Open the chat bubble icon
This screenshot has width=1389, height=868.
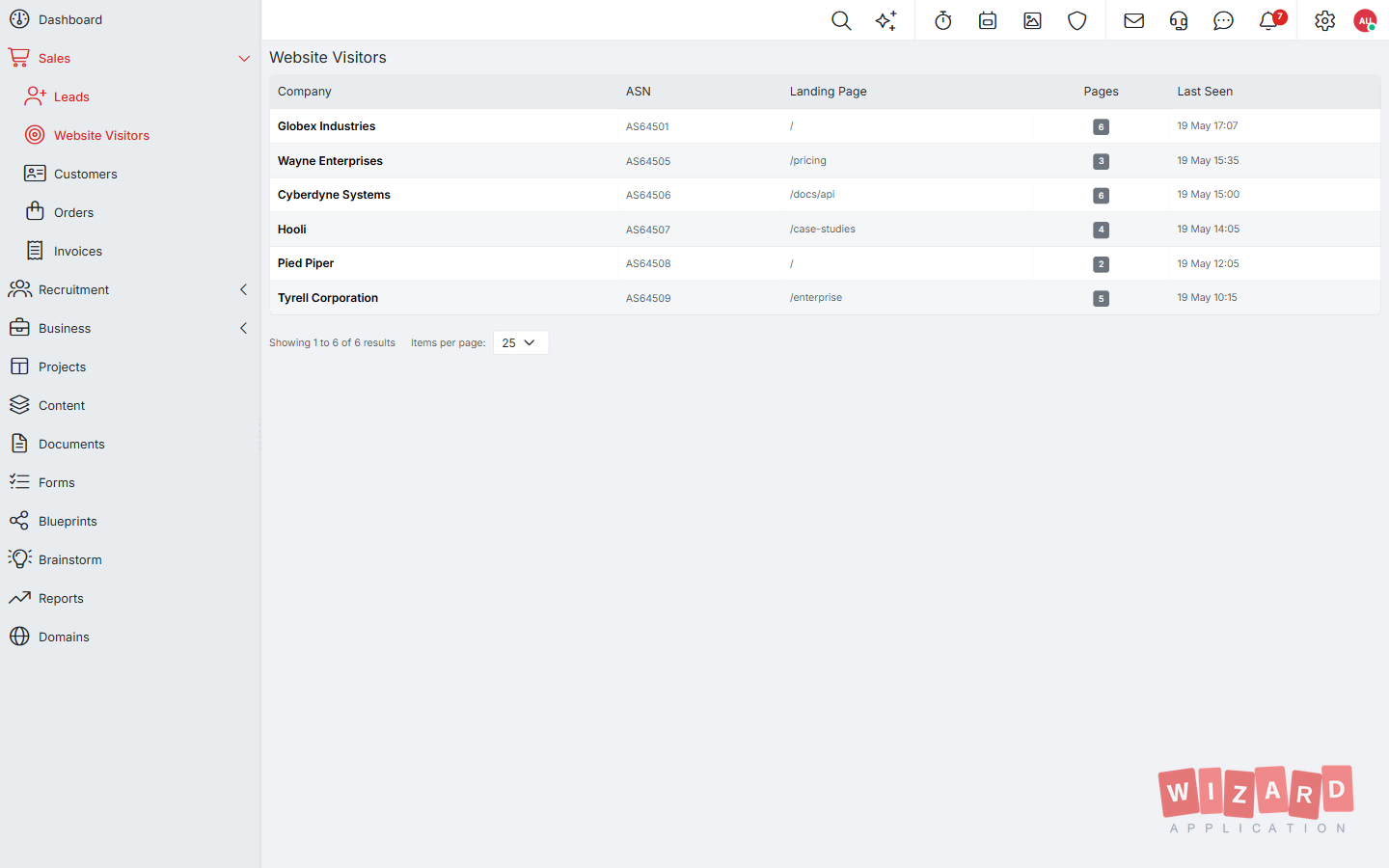[x=1223, y=20]
